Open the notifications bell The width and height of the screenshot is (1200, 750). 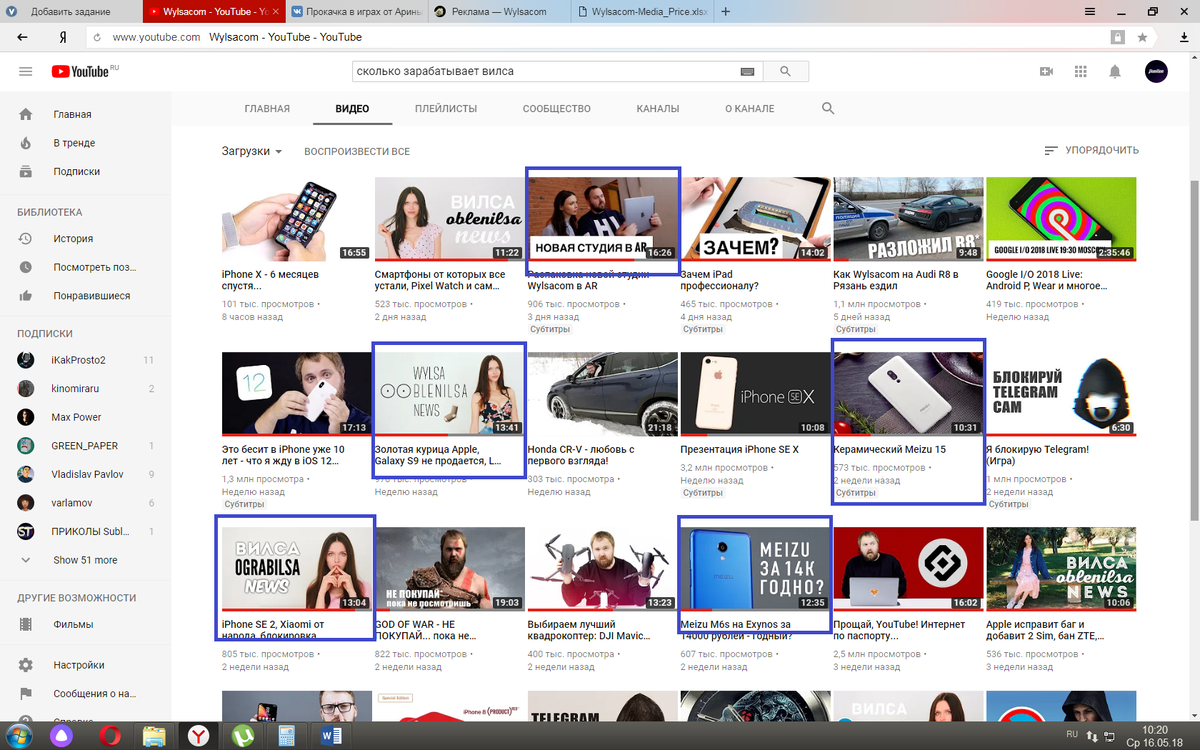click(1115, 72)
